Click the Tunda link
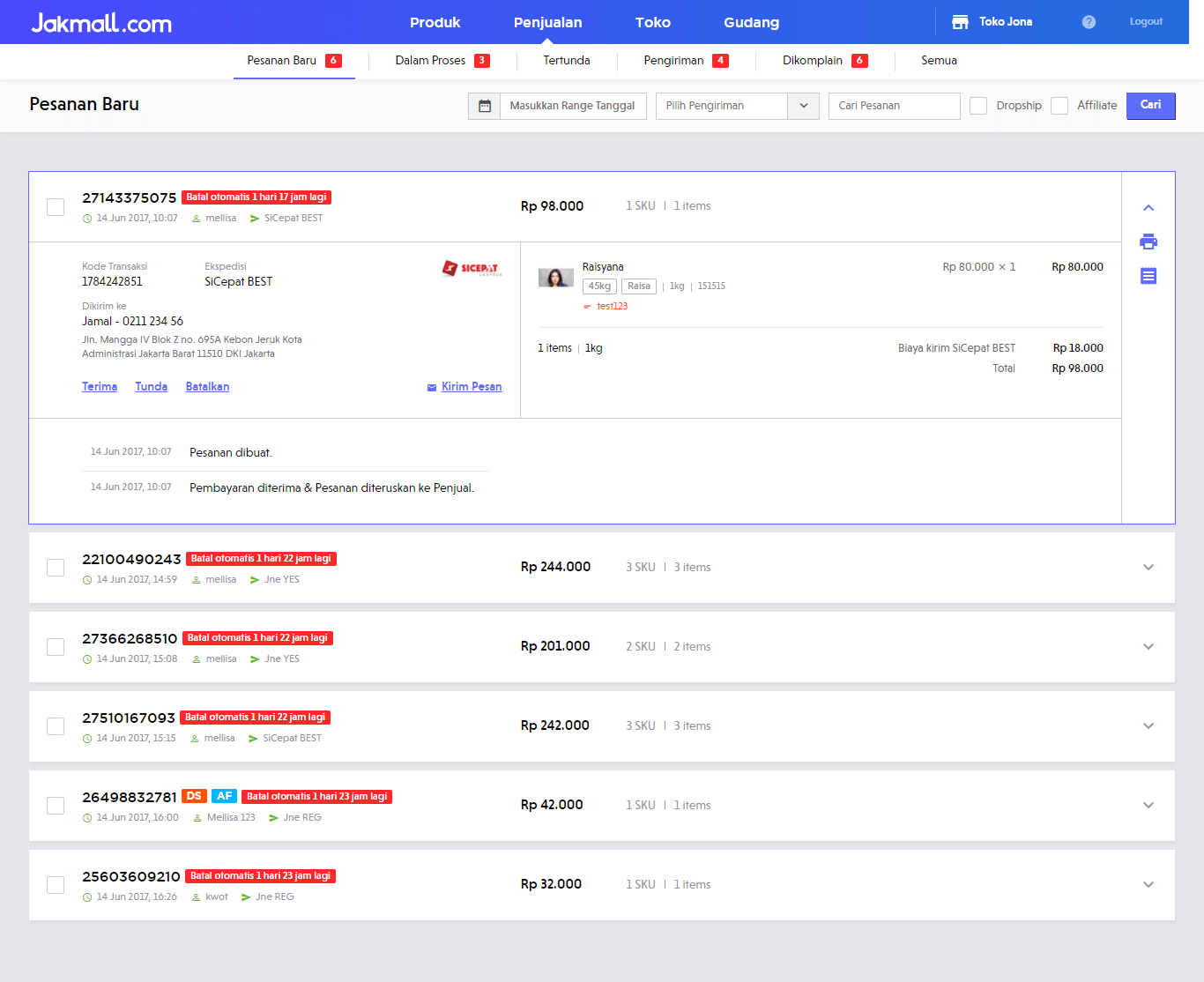Screen dimensions: 1204x982 152,387
